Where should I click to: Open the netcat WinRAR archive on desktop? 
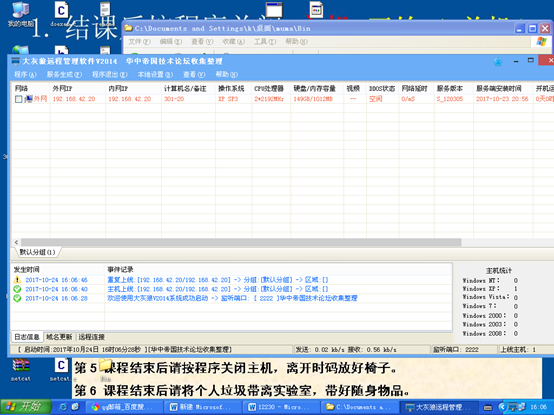[x=21, y=369]
